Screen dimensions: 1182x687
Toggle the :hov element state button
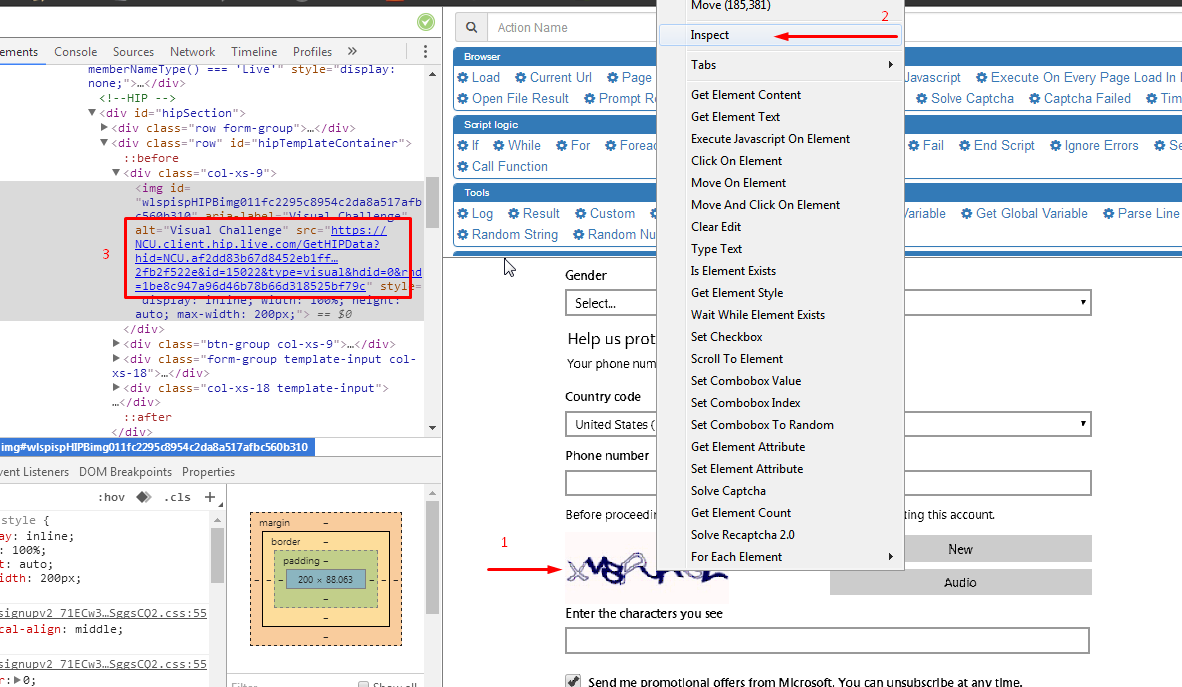coord(111,497)
